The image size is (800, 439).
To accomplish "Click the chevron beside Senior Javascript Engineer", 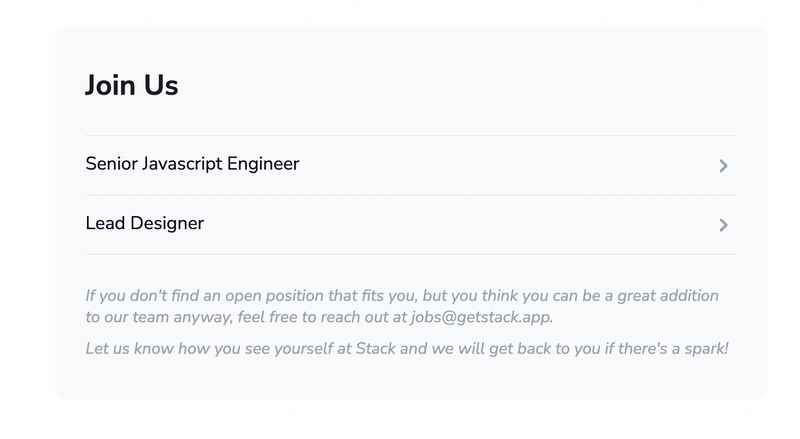I will pos(723,166).
